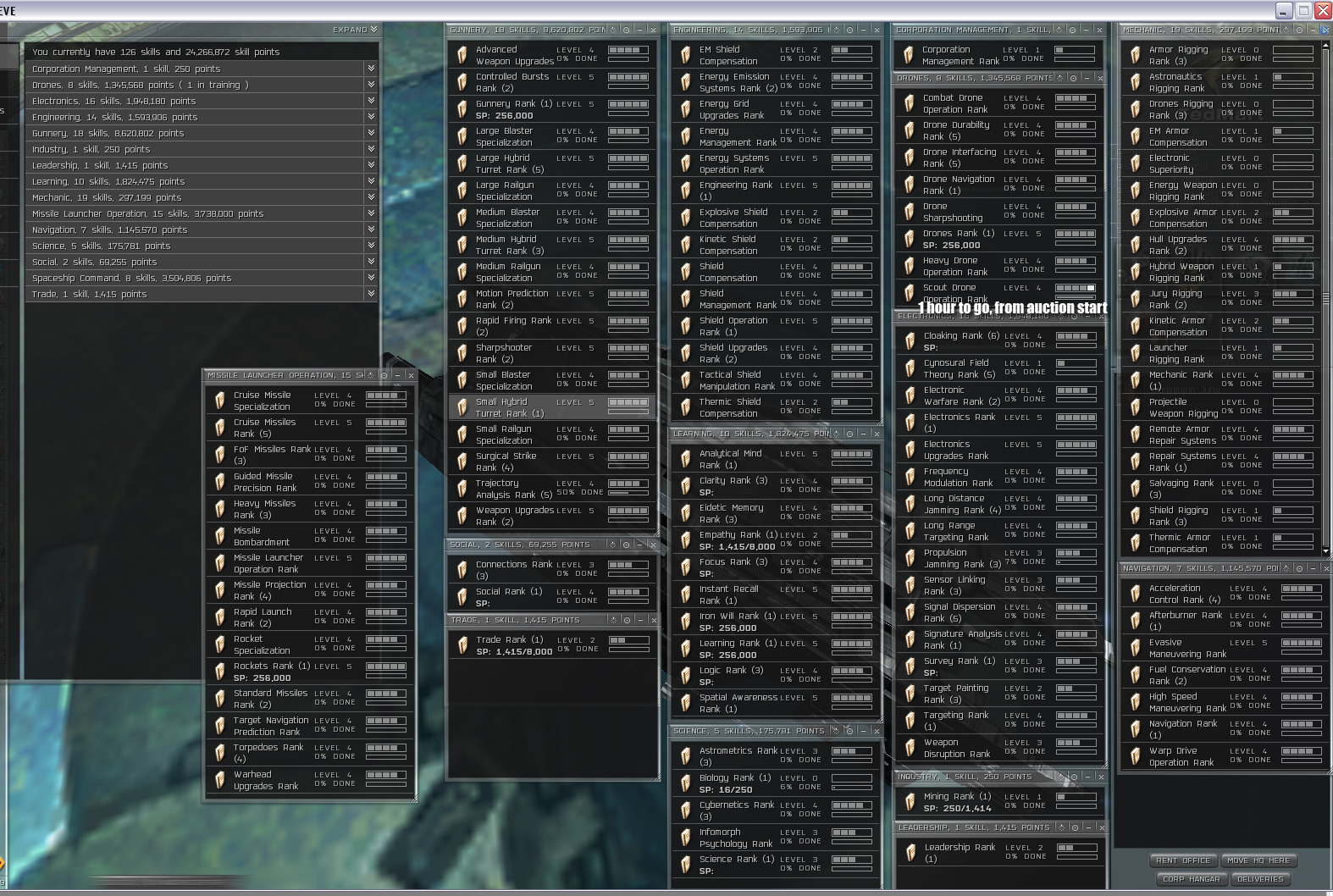Select the Engineering, 14 skills list row
This screenshot has width=1333, height=896.
tap(202, 117)
